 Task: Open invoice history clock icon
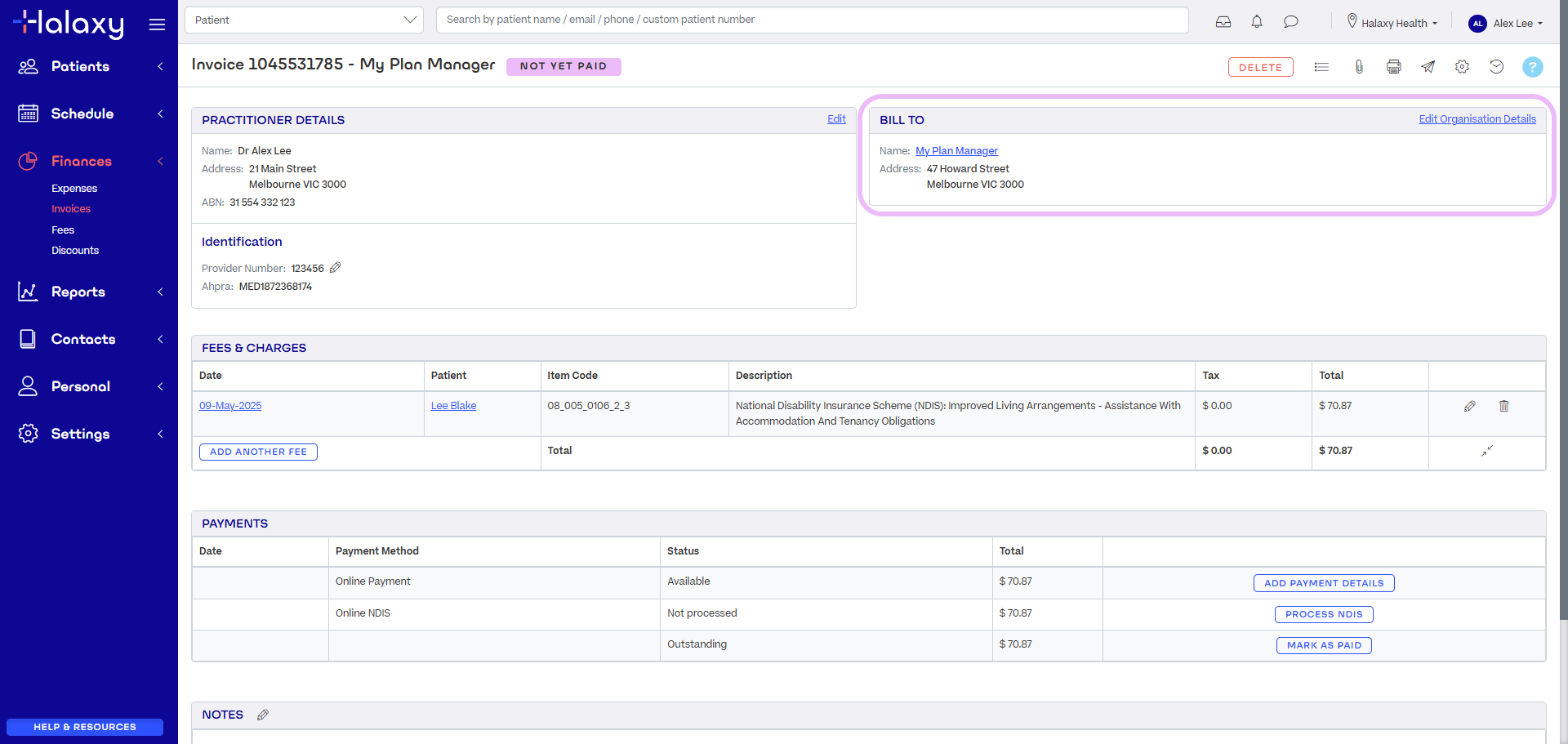click(x=1496, y=67)
